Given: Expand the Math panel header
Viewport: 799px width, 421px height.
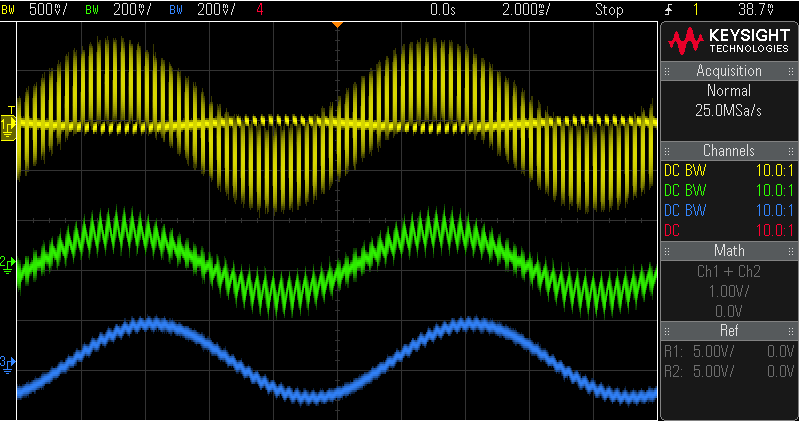Looking at the screenshot, I should (x=729, y=249).
